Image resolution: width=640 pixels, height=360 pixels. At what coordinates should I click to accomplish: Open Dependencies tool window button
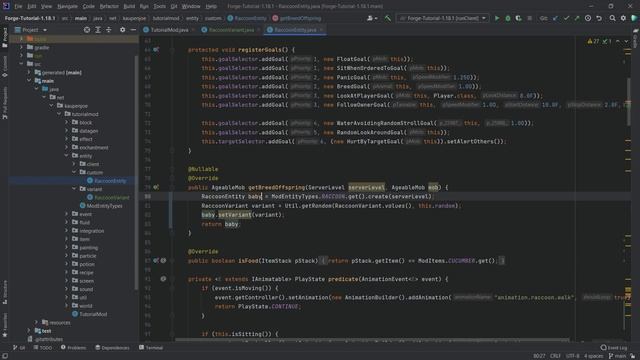[x=112, y=348]
